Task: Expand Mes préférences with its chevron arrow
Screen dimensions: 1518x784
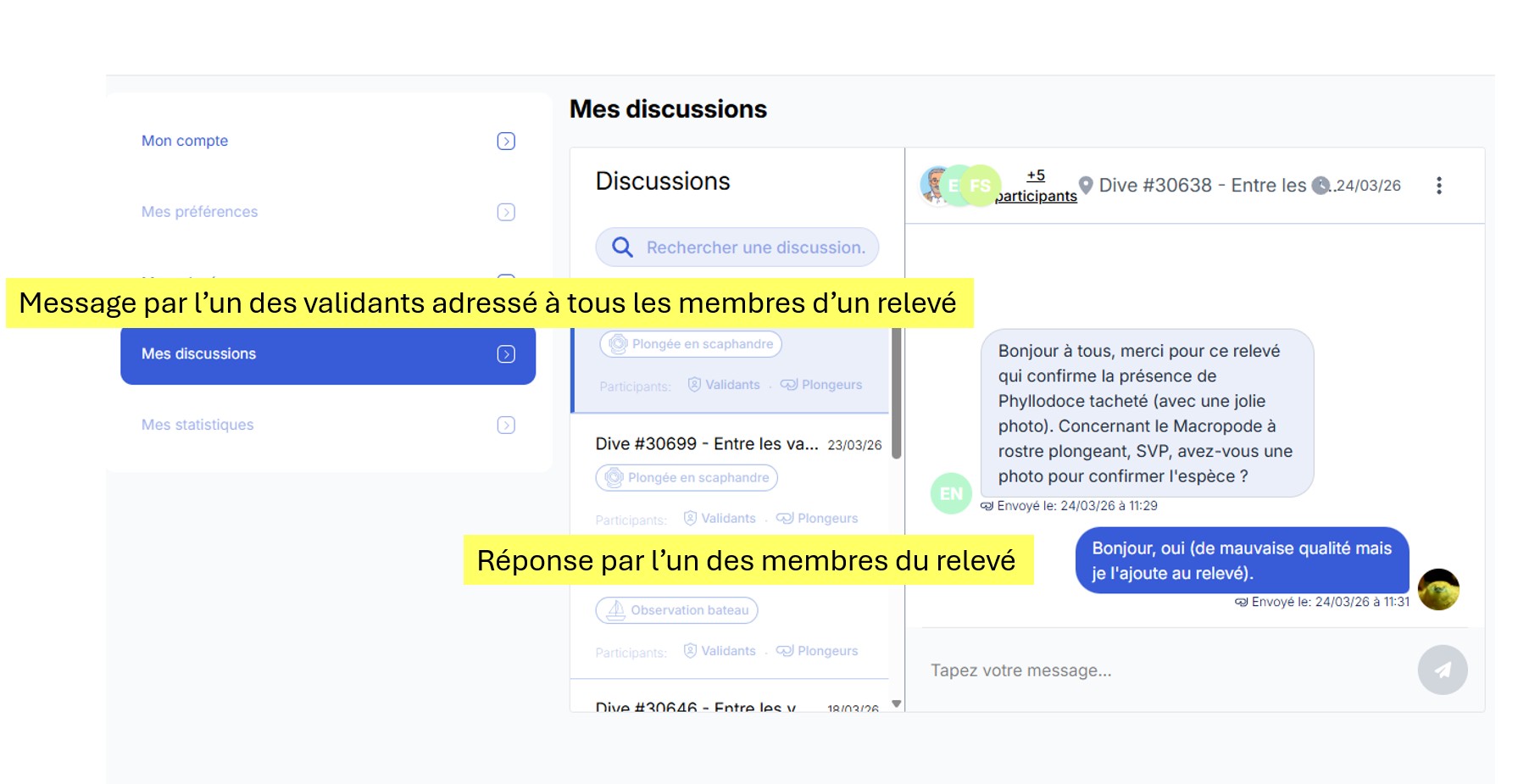Action: 506,212
